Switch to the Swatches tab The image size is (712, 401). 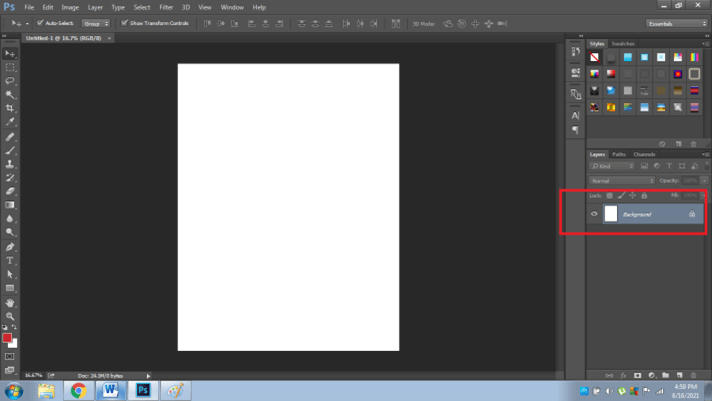tap(623, 44)
